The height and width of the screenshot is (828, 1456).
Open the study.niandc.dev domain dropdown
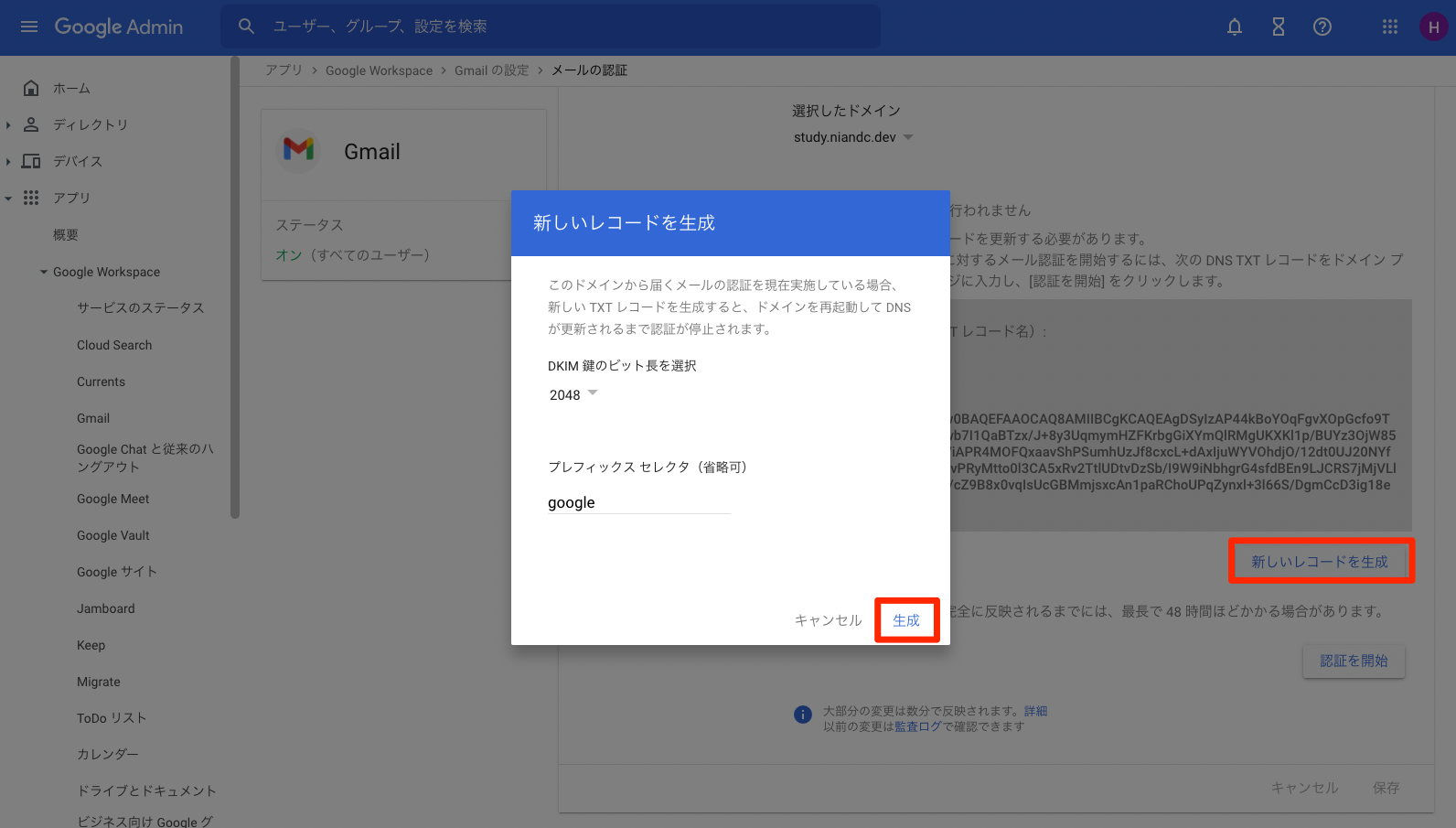tap(853, 137)
